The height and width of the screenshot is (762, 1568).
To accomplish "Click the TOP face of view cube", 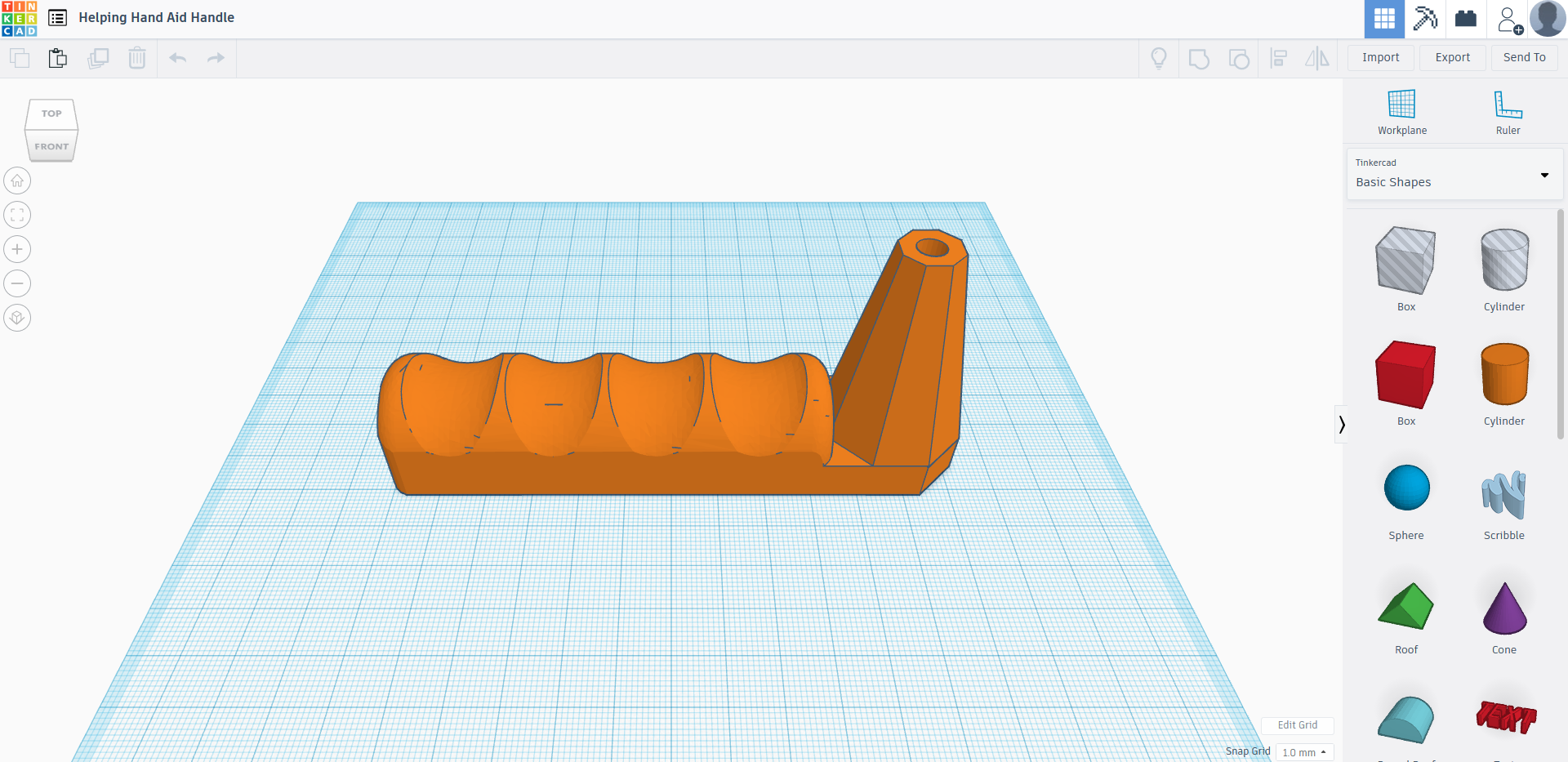I will [x=51, y=114].
